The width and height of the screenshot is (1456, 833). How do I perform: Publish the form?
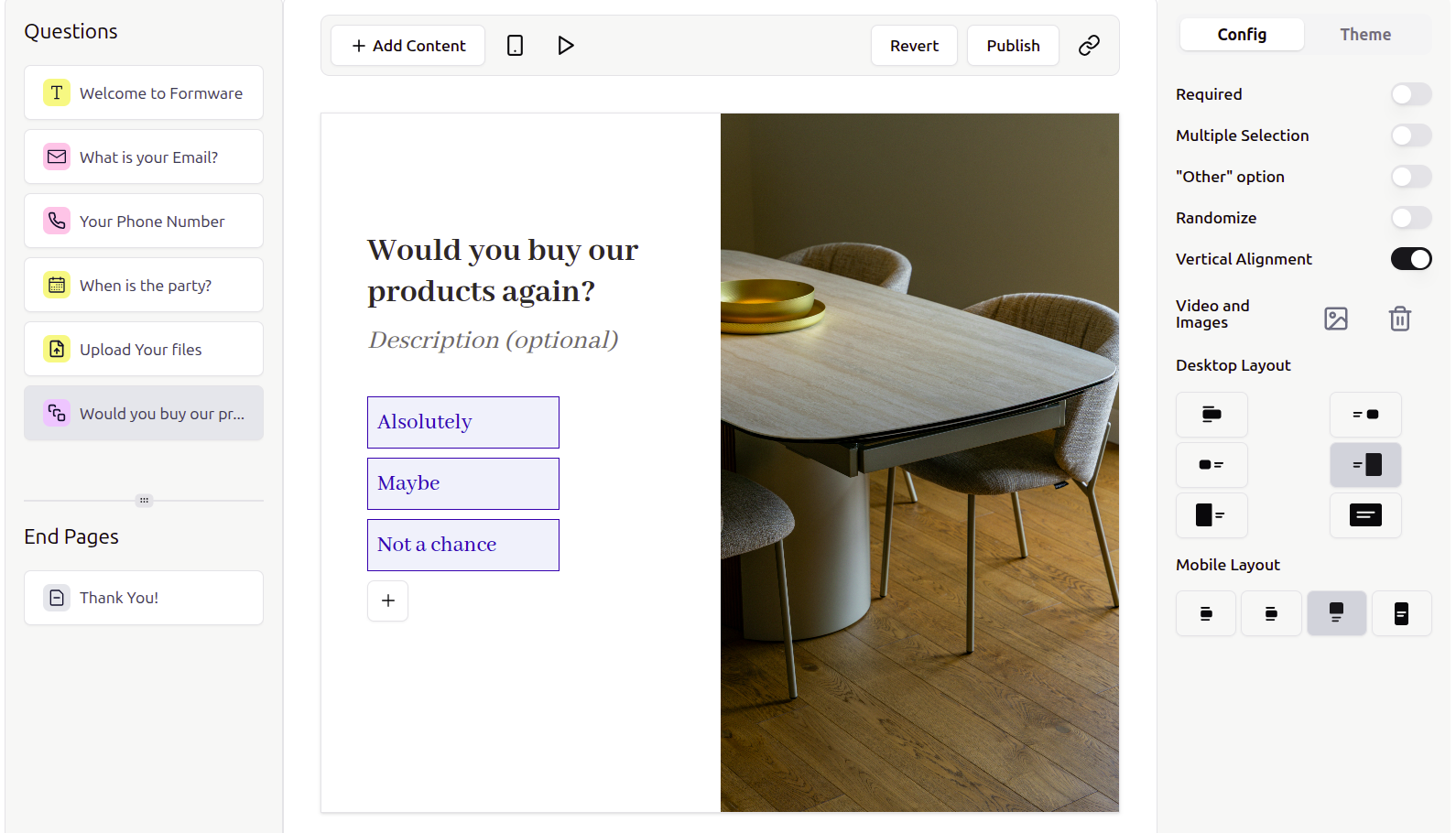point(1013,45)
